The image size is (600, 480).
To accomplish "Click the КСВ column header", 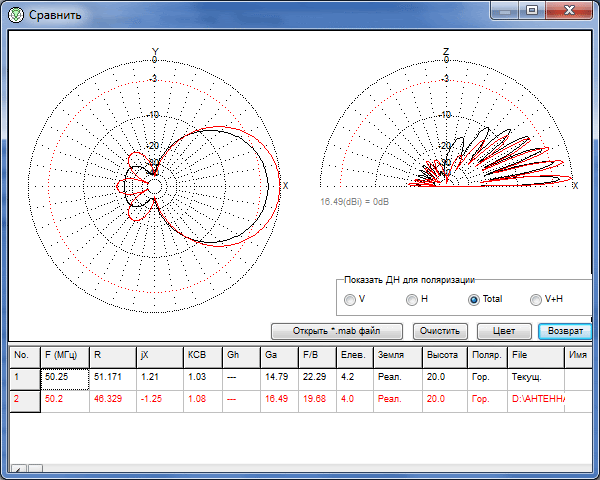I will click(203, 357).
